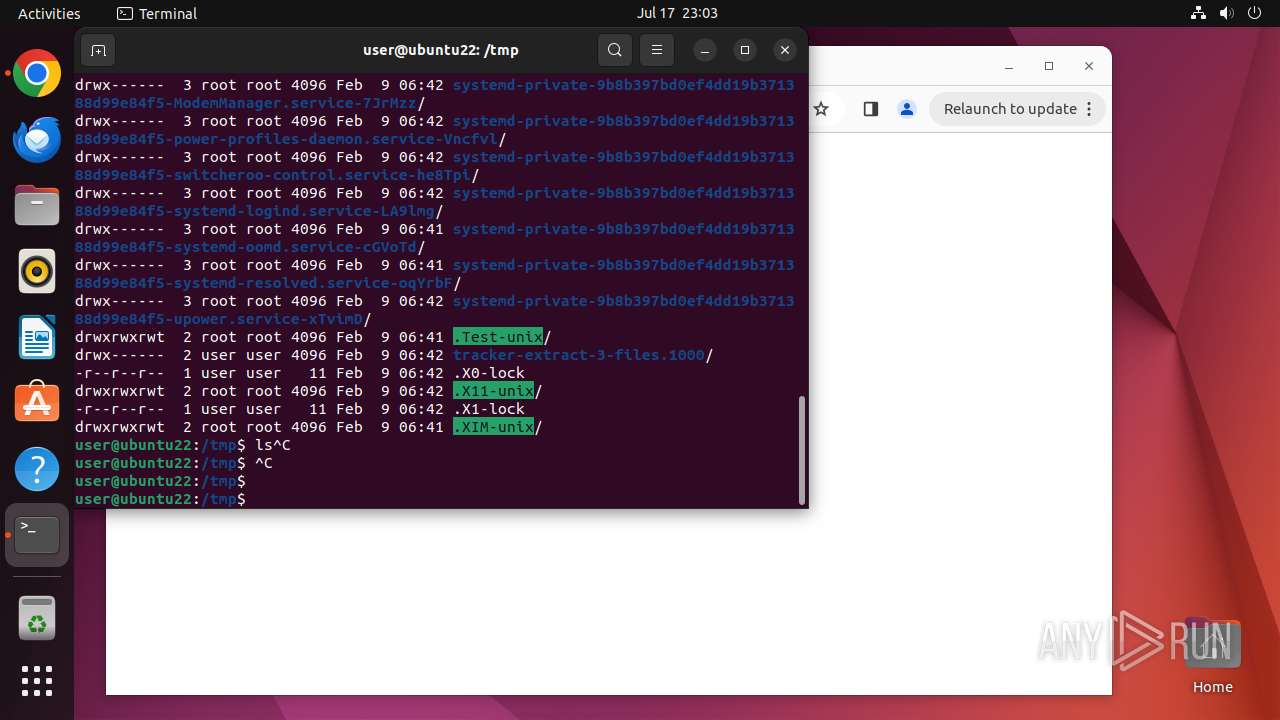The image size is (1280, 720).
Task: Bookmark page star icon in Chrome
Action: click(821, 109)
